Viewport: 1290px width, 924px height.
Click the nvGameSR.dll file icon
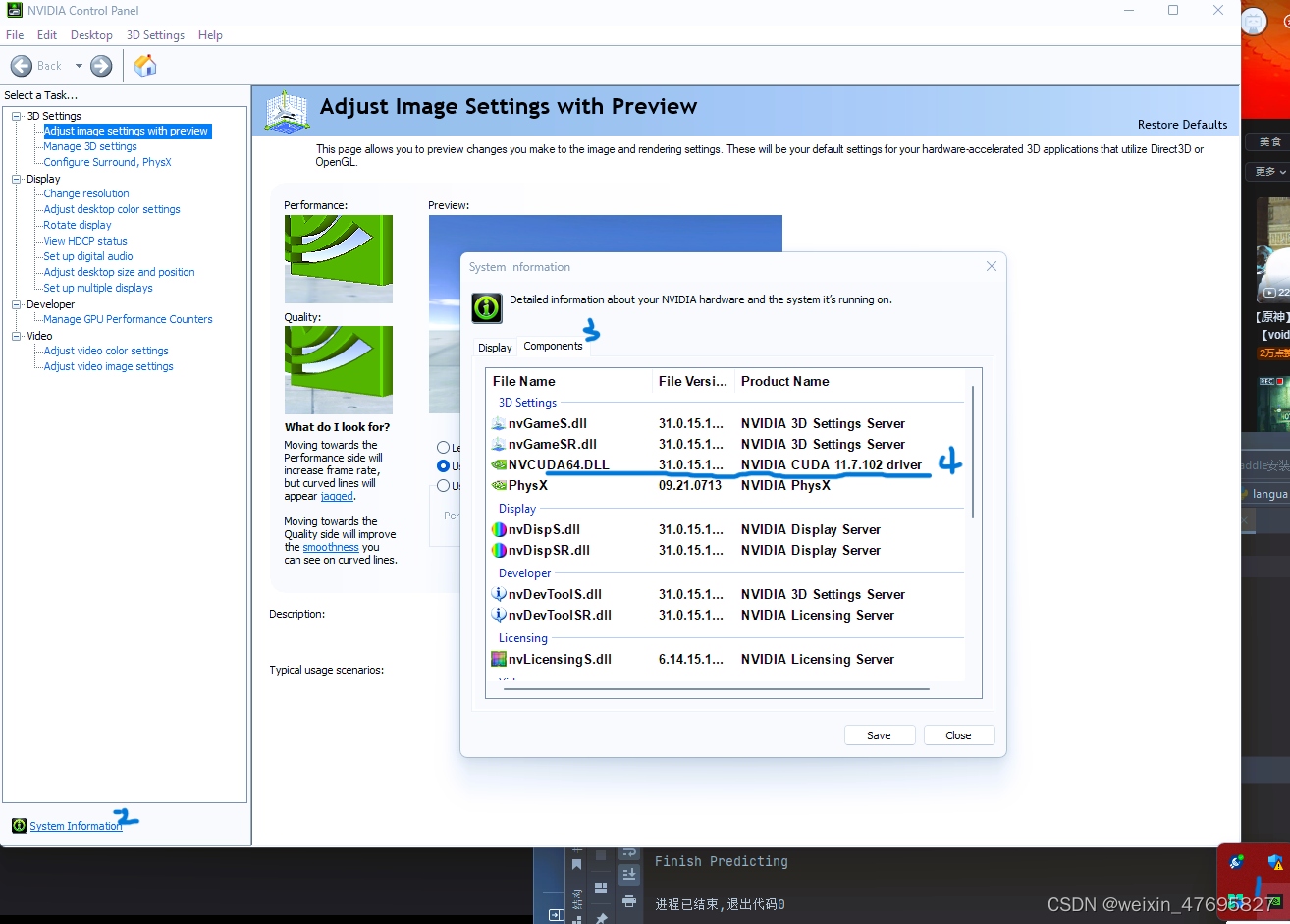tap(499, 444)
